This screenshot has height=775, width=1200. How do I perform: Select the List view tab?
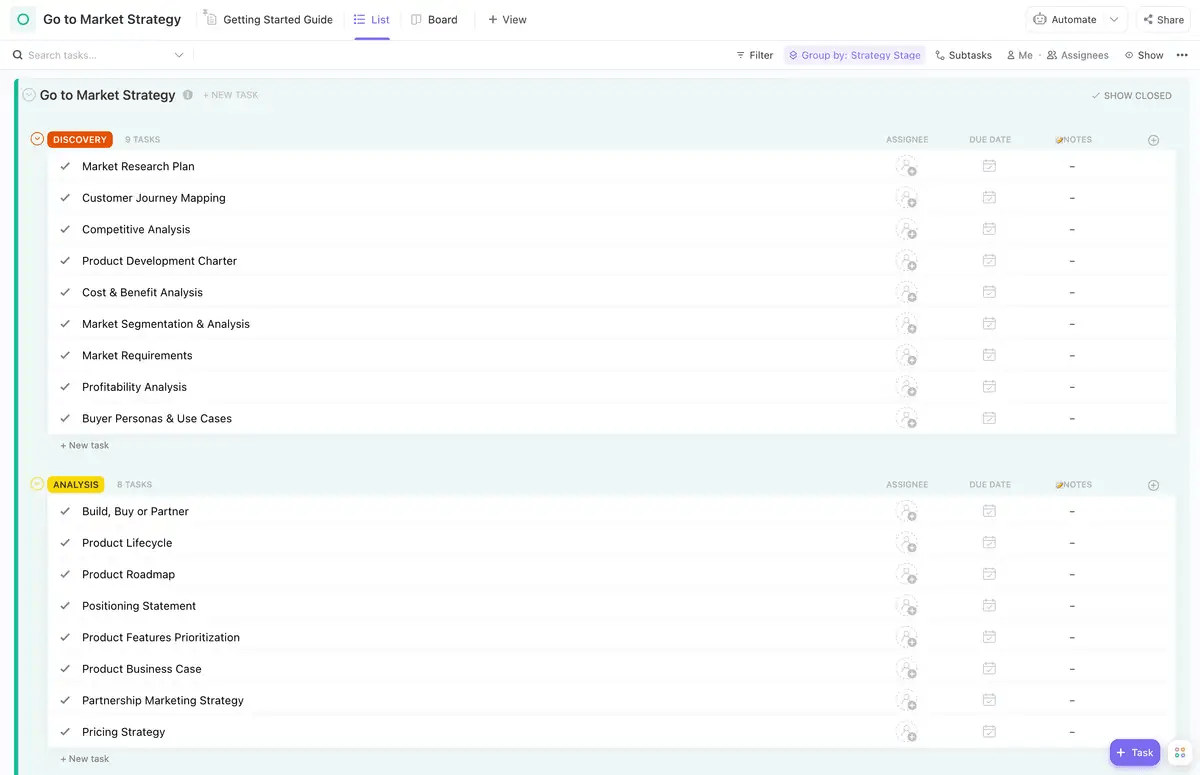372,19
